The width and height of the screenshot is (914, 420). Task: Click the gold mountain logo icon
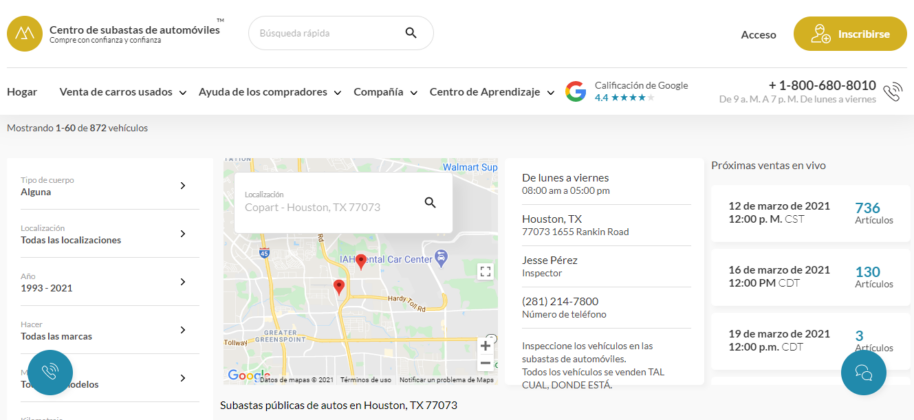coord(24,34)
